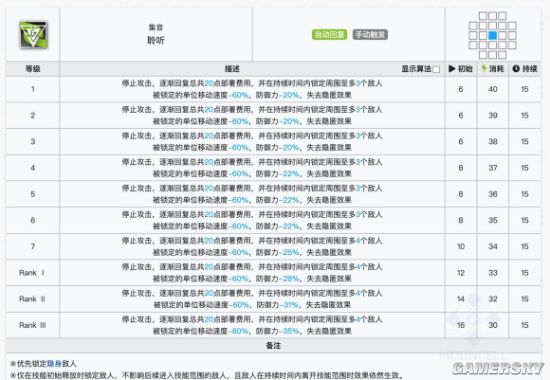Click cost value 39 in level 2 row
The width and height of the screenshot is (550, 380).
[x=493, y=115]
